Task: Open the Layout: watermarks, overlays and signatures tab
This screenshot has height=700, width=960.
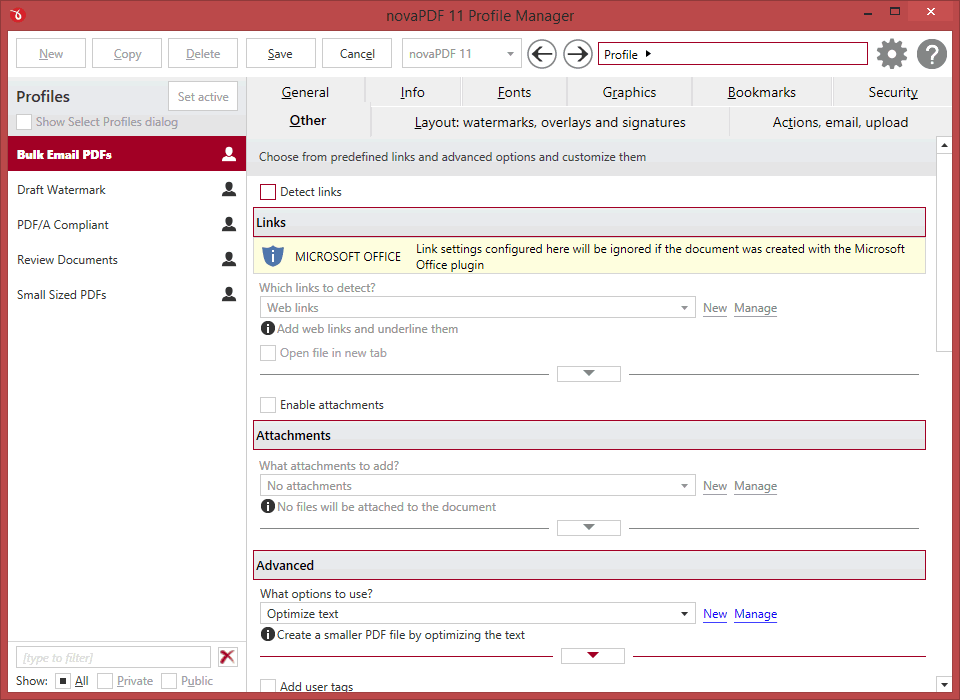Action: pyautogui.click(x=550, y=122)
